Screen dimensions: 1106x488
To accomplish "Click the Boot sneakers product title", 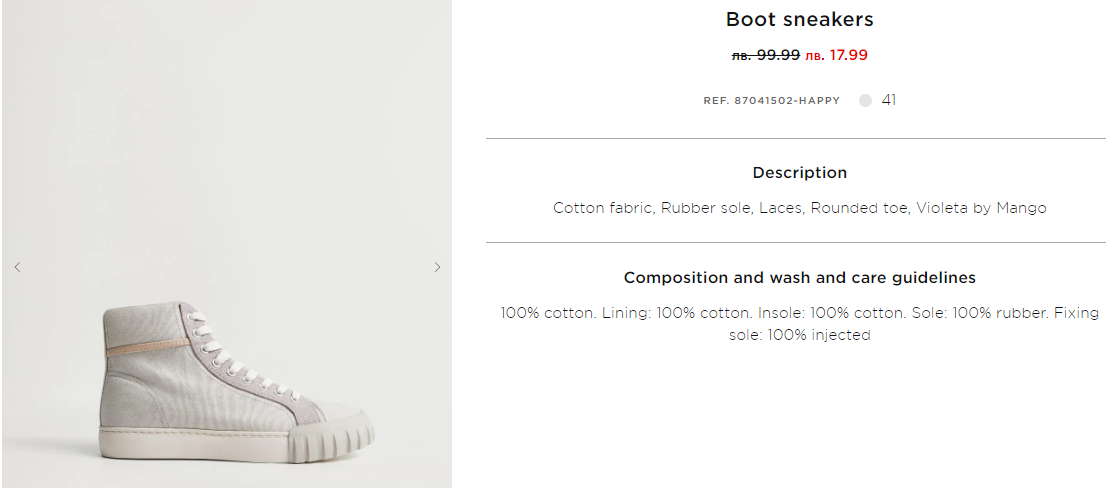I will pos(799,19).
